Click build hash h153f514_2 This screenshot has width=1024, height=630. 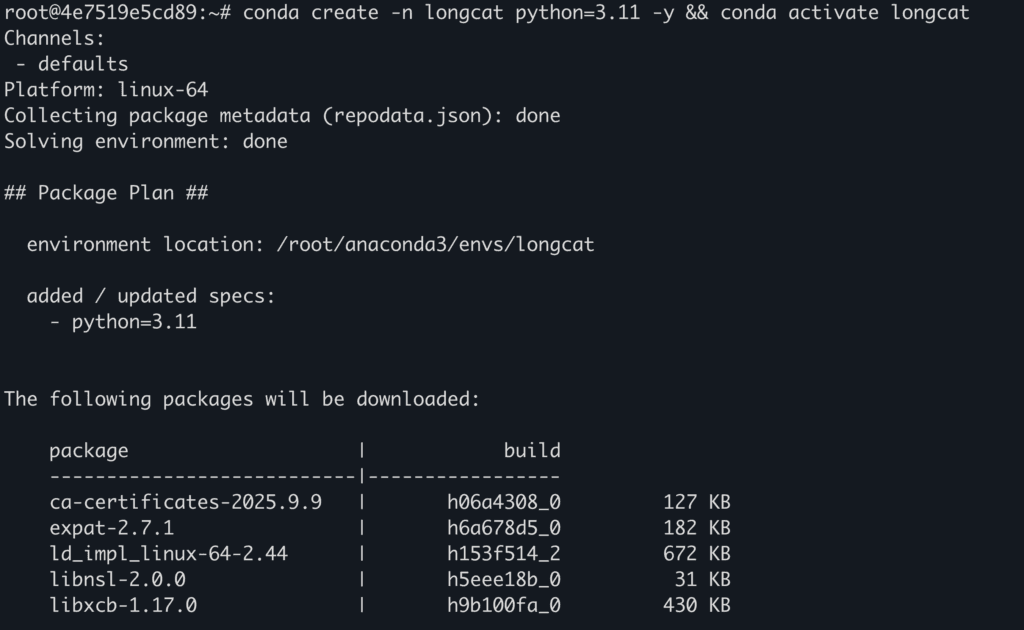[504, 553]
